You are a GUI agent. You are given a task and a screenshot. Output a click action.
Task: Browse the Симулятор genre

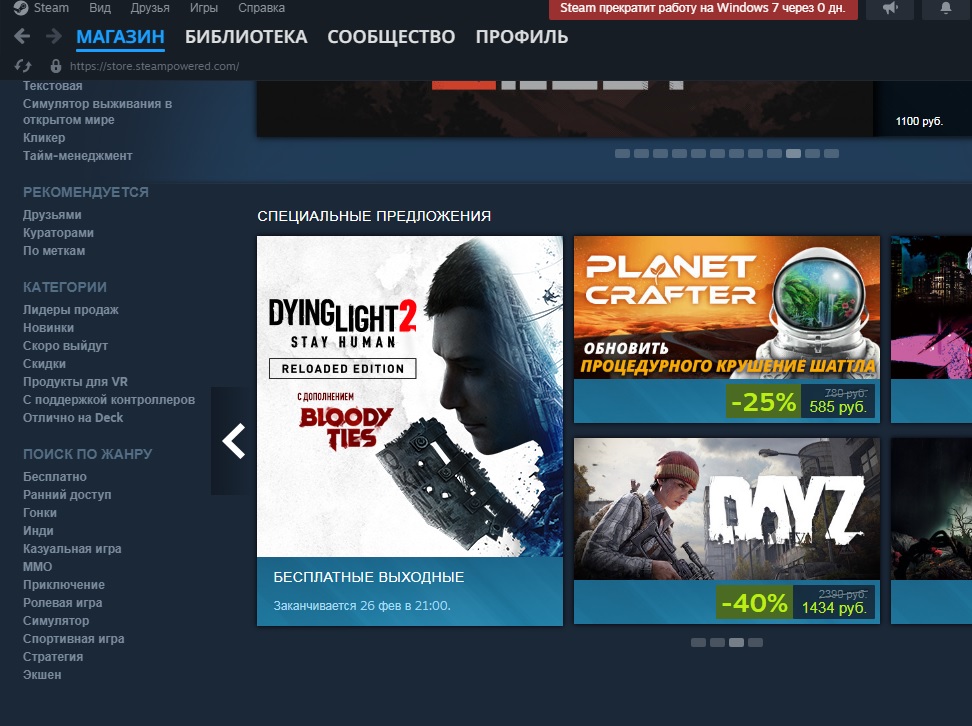coord(56,620)
